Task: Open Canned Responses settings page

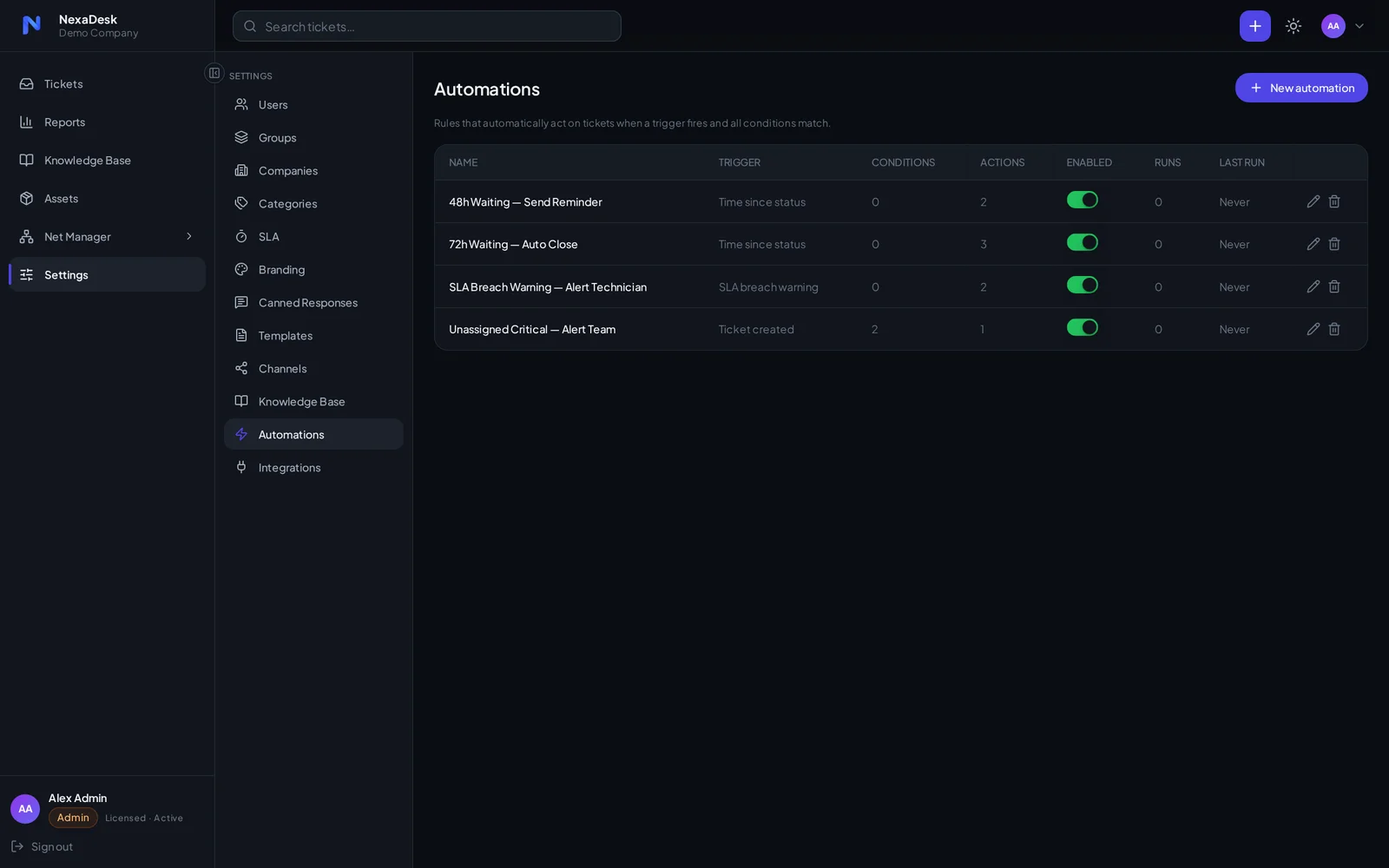Action: 313,303
